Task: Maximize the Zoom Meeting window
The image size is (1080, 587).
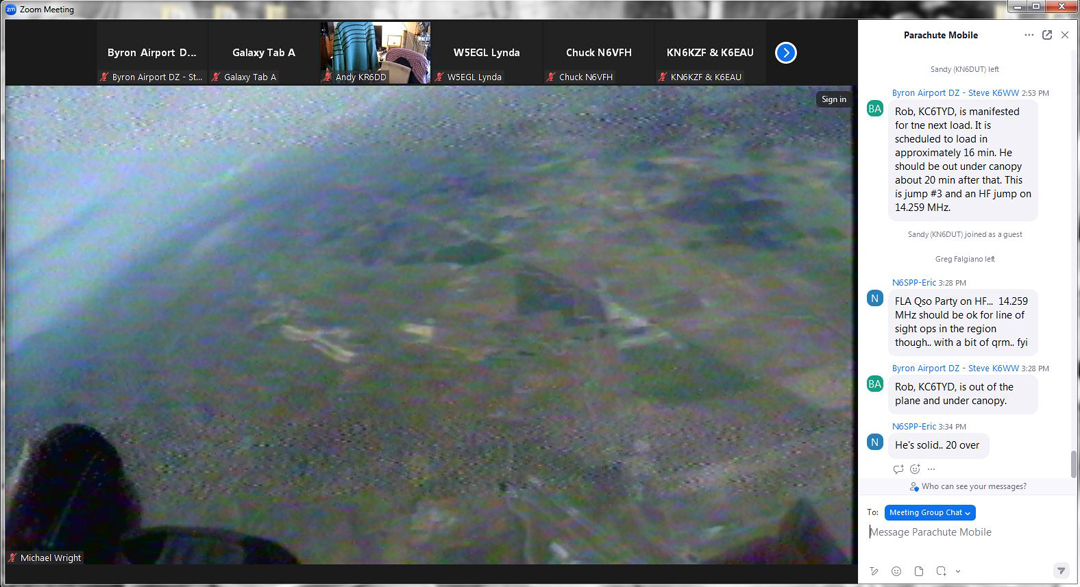Action: click(x=1036, y=6)
